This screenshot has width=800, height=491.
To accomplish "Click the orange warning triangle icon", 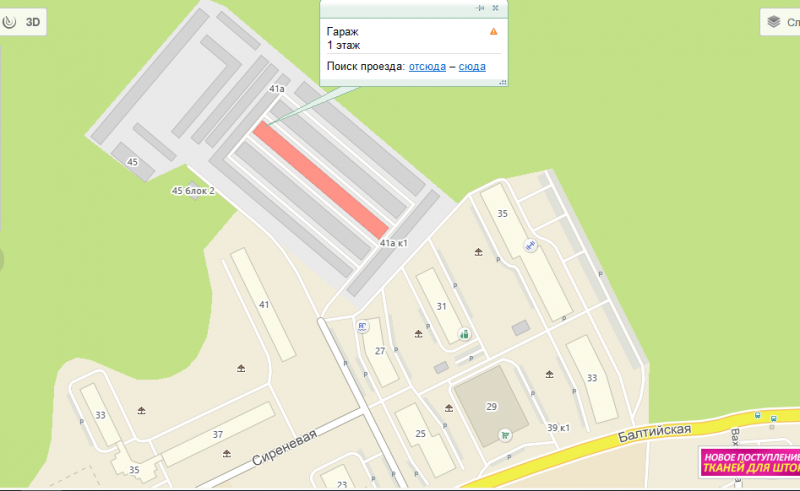I will click(x=493, y=32).
